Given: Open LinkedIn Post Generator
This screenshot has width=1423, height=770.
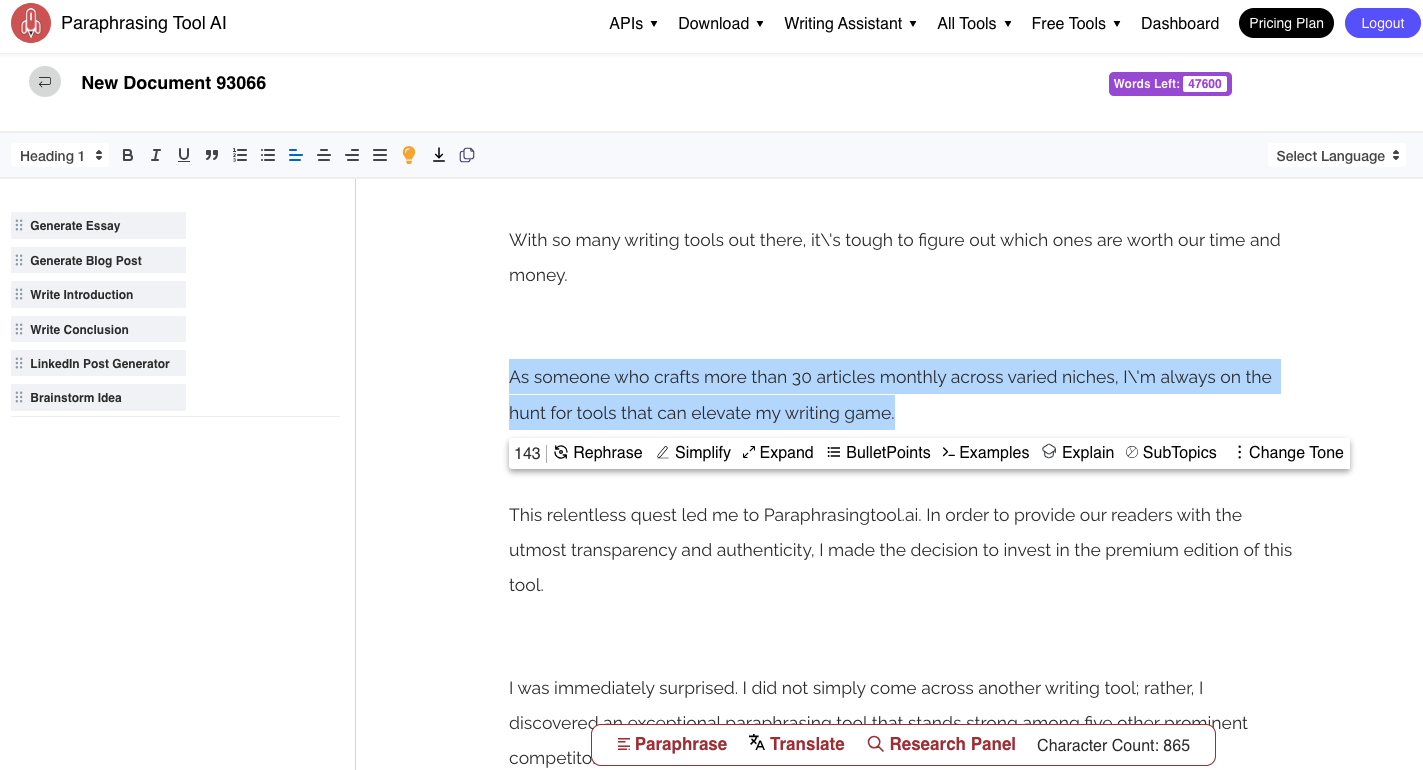Looking at the screenshot, I should click(98, 363).
